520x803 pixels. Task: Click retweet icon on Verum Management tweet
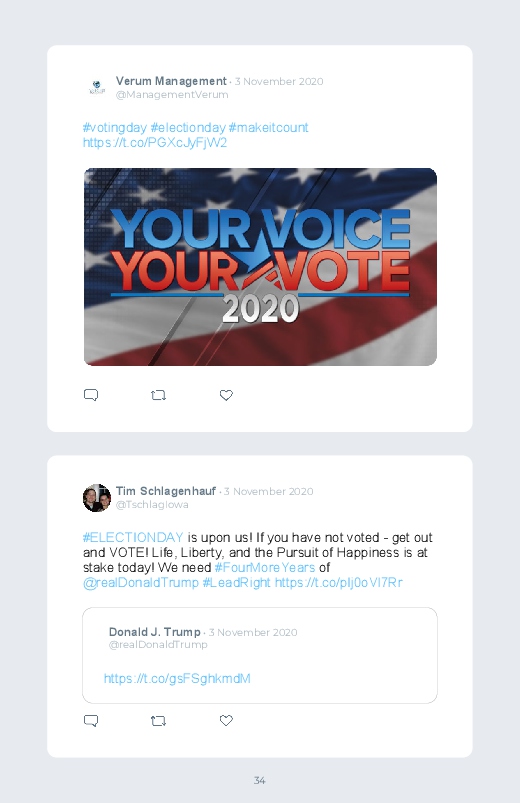pyautogui.click(x=158, y=395)
